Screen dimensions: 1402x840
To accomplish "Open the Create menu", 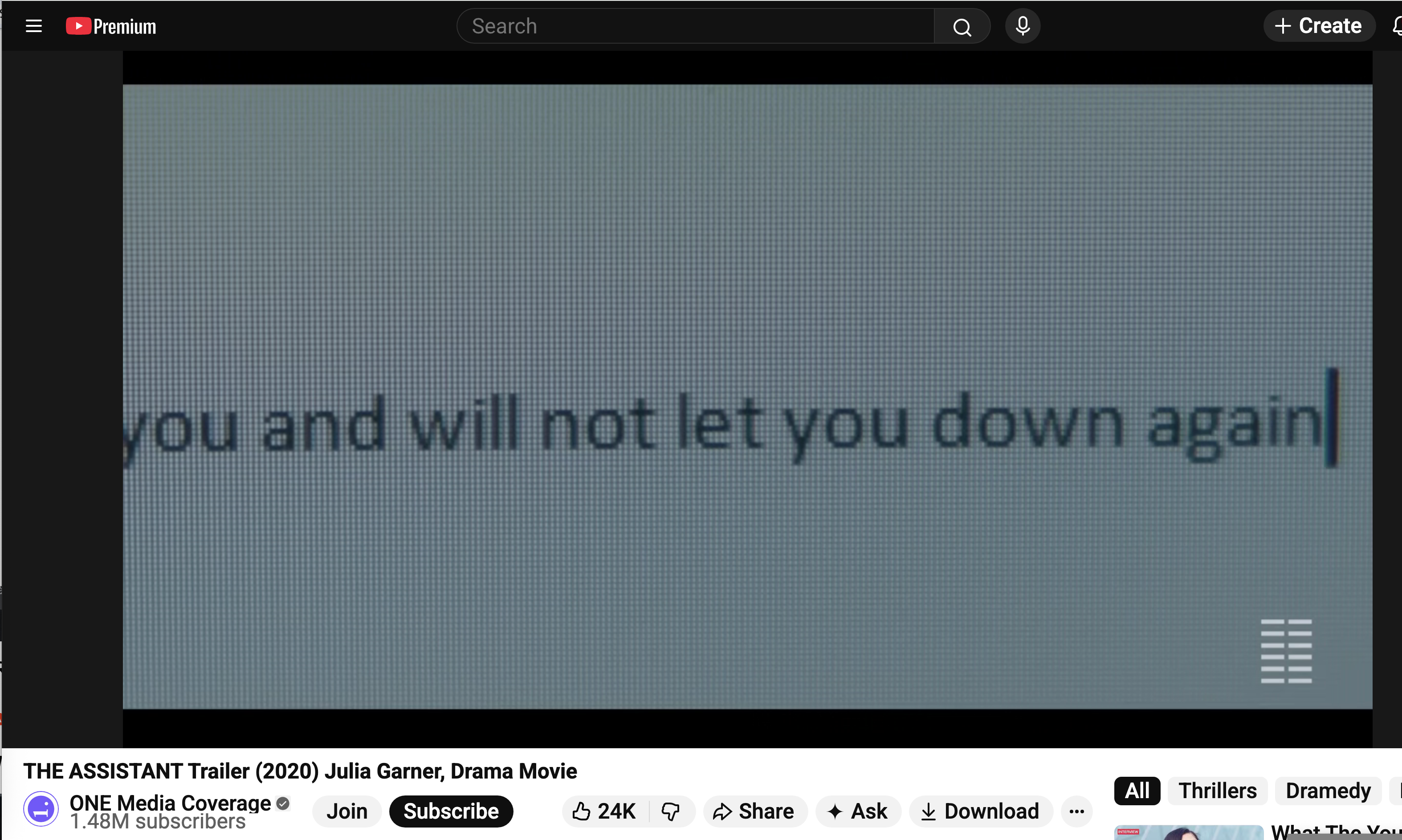I will 1318,26.
